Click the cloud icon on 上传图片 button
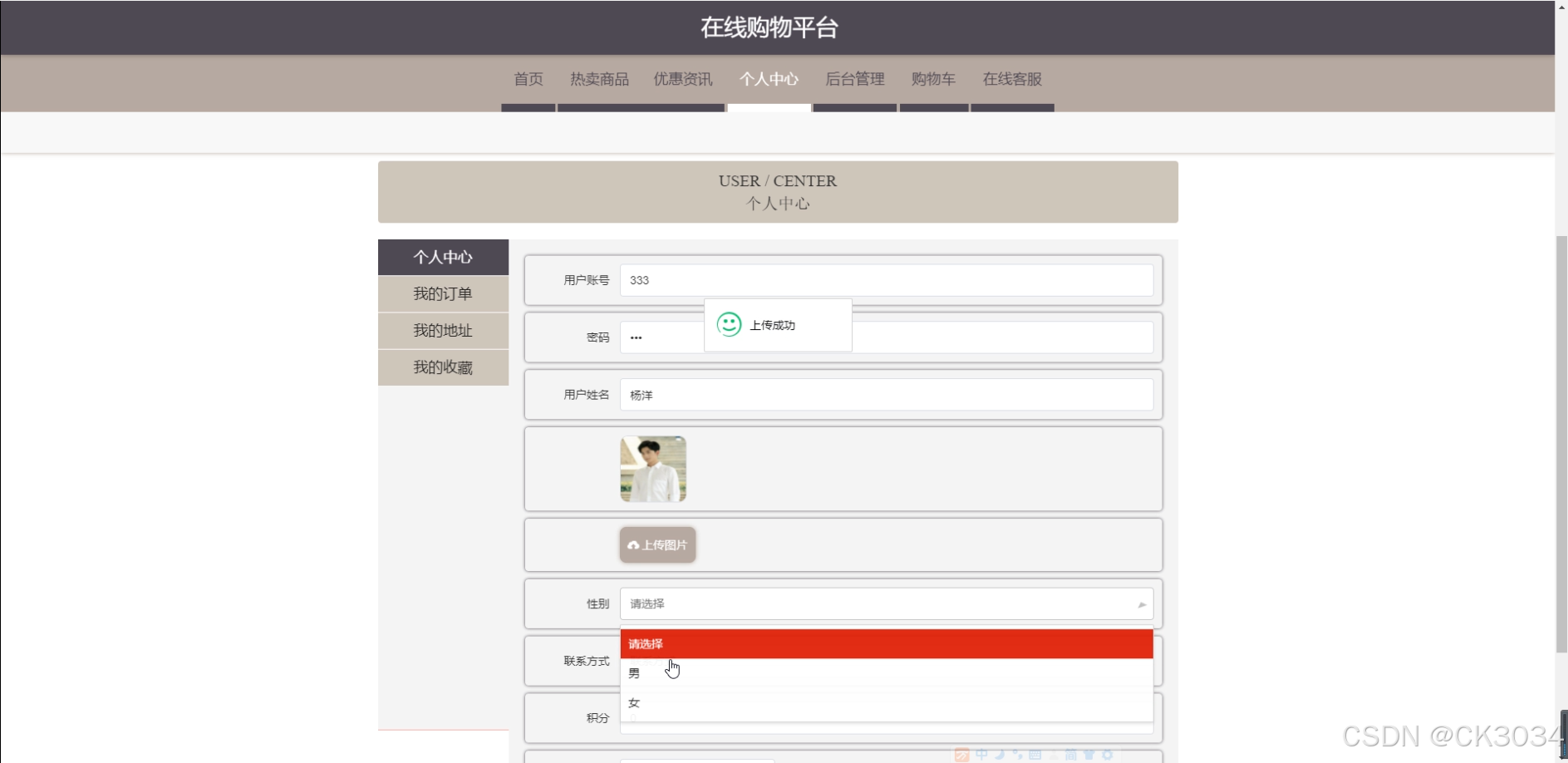 (x=633, y=545)
